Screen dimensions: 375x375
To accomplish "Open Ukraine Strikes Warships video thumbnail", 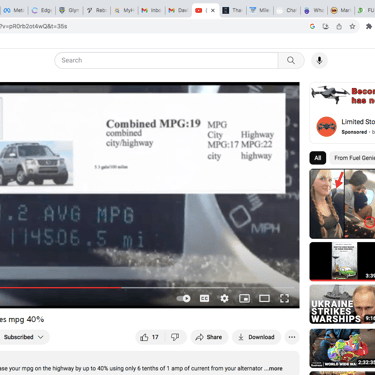I will 342,304.
